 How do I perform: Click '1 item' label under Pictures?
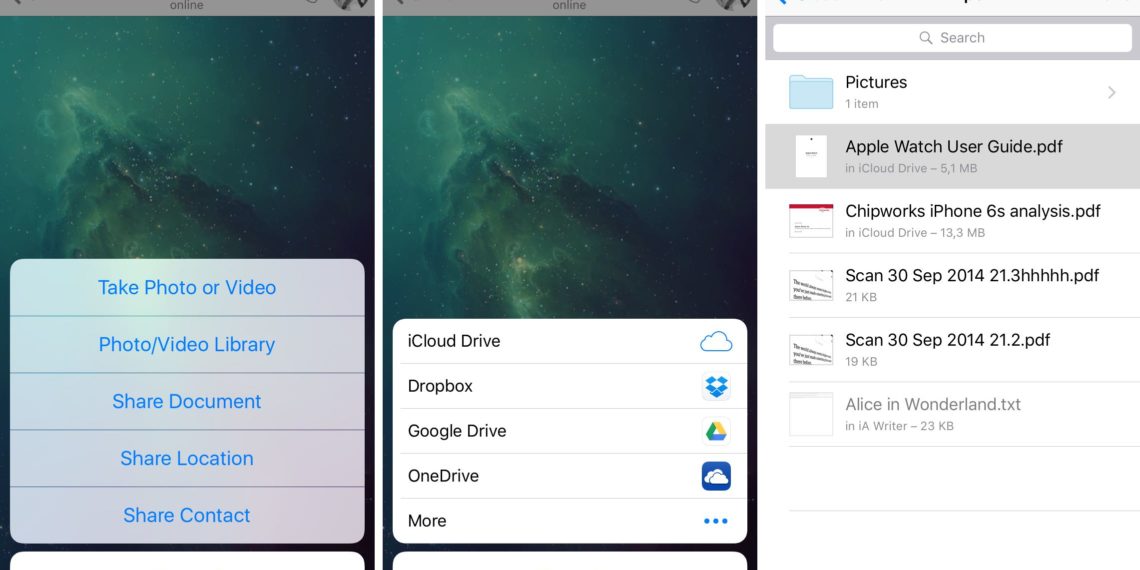coord(862,104)
